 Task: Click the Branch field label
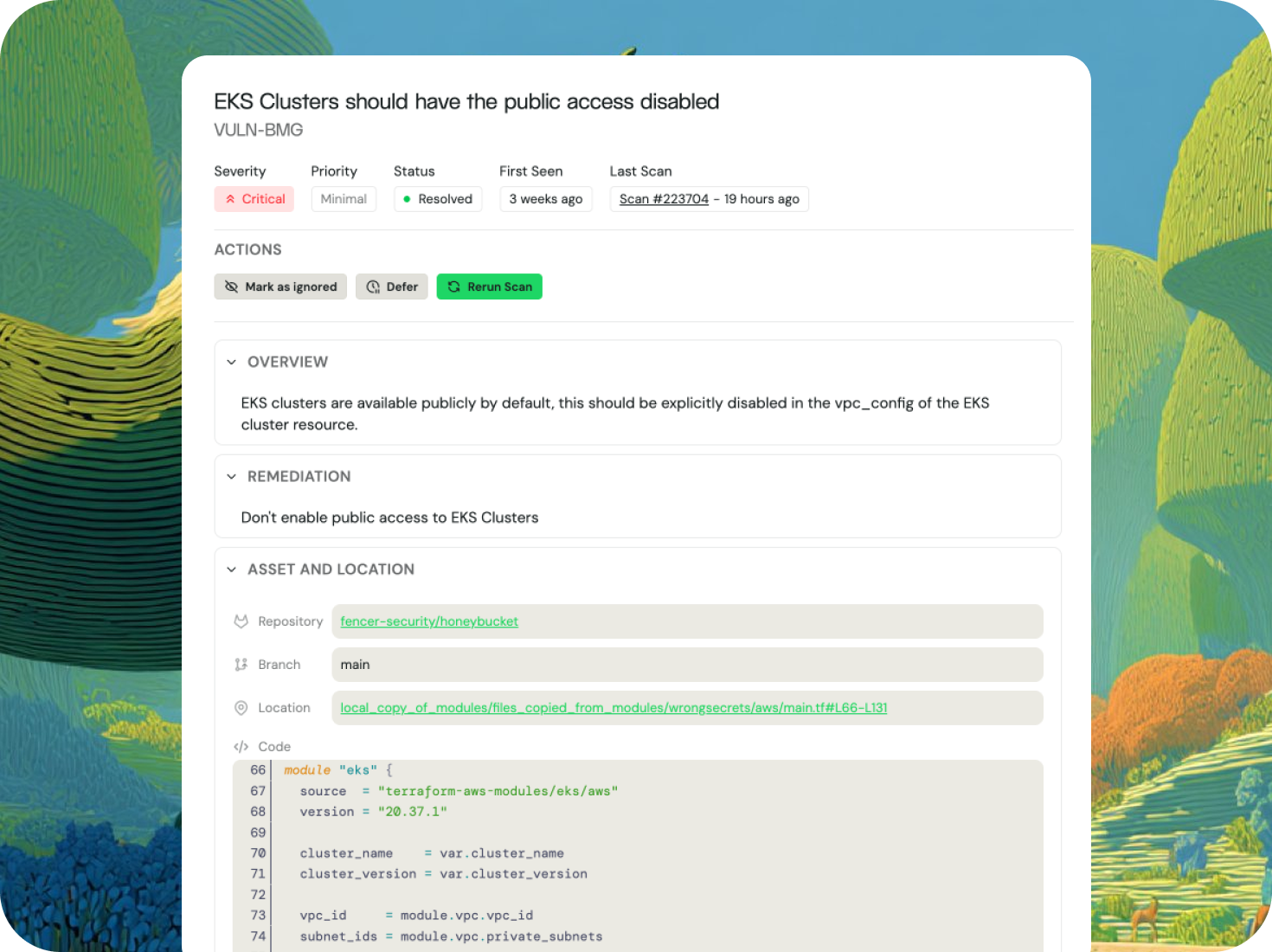279,665
